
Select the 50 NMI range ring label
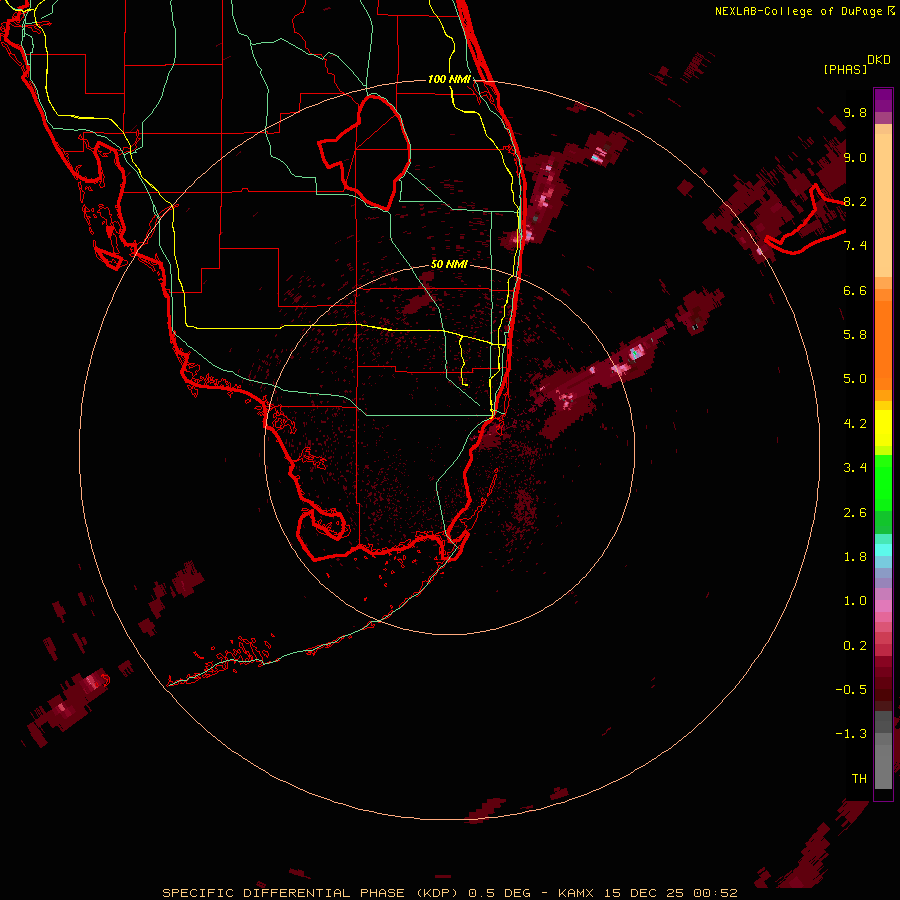[449, 264]
